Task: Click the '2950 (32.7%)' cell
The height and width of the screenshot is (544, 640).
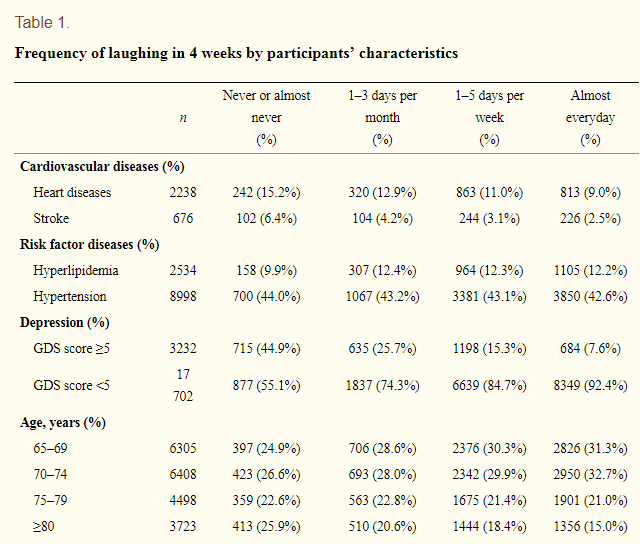Action: pos(590,474)
